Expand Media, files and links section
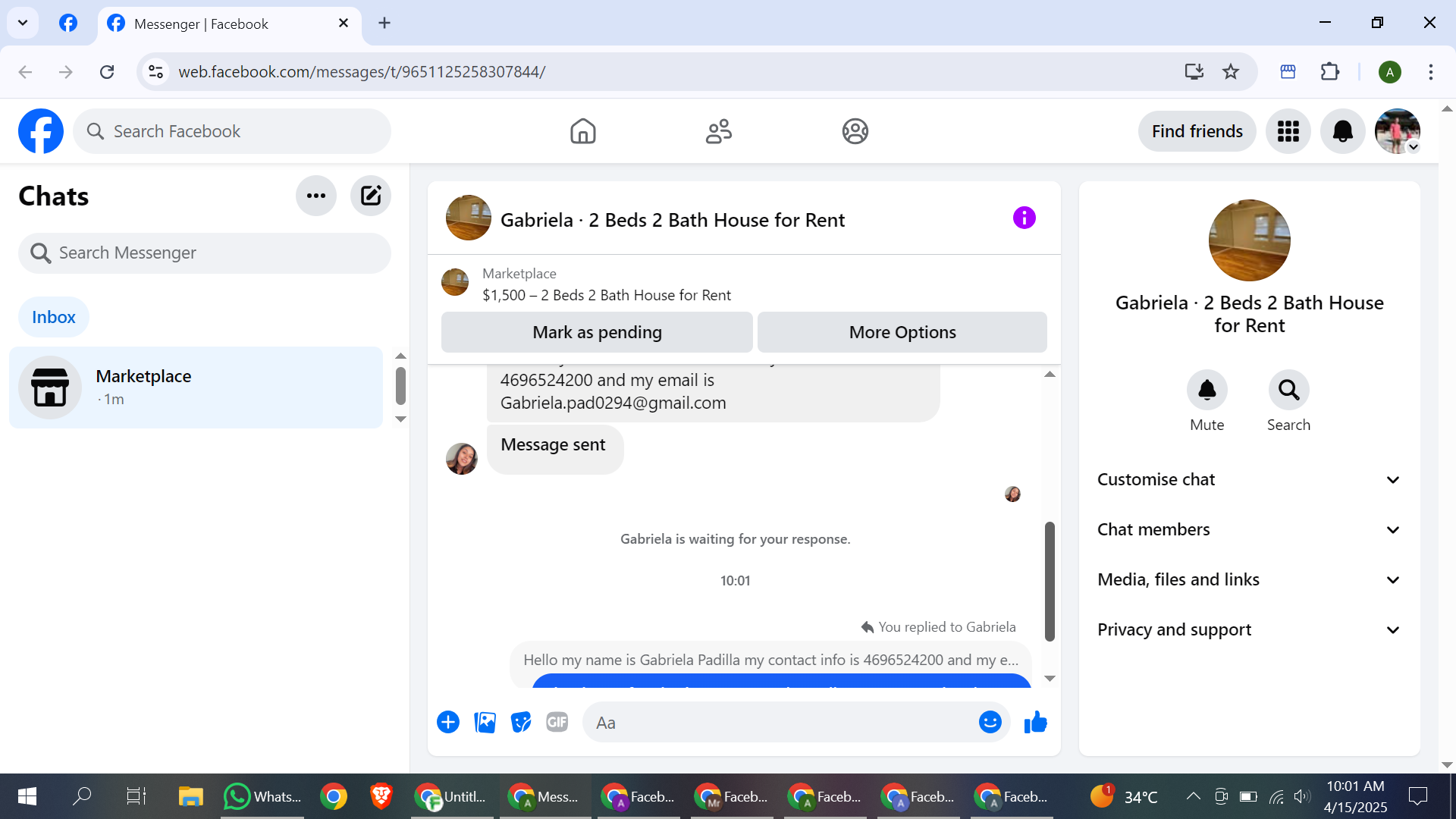 [1249, 579]
